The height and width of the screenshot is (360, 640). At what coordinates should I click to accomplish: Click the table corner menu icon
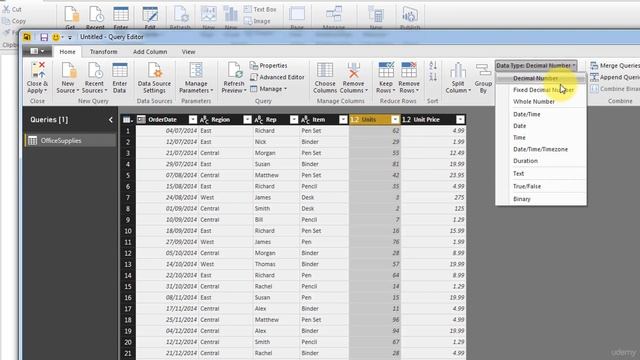pos(128,120)
